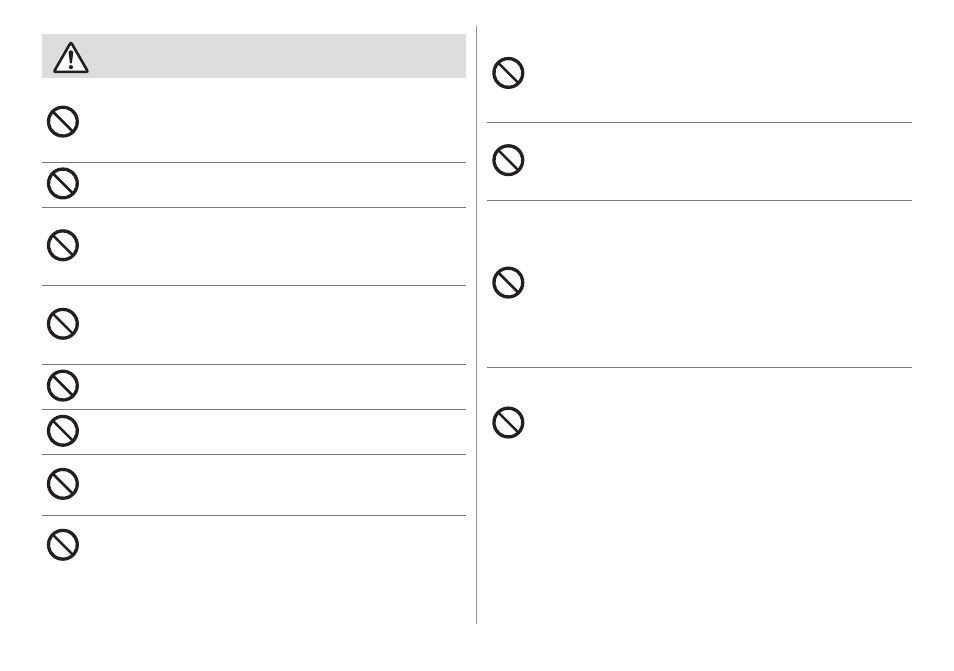Screen dimensions: 954x671
Task: Select the sixth prohibition icon in left column
Action: [63, 431]
